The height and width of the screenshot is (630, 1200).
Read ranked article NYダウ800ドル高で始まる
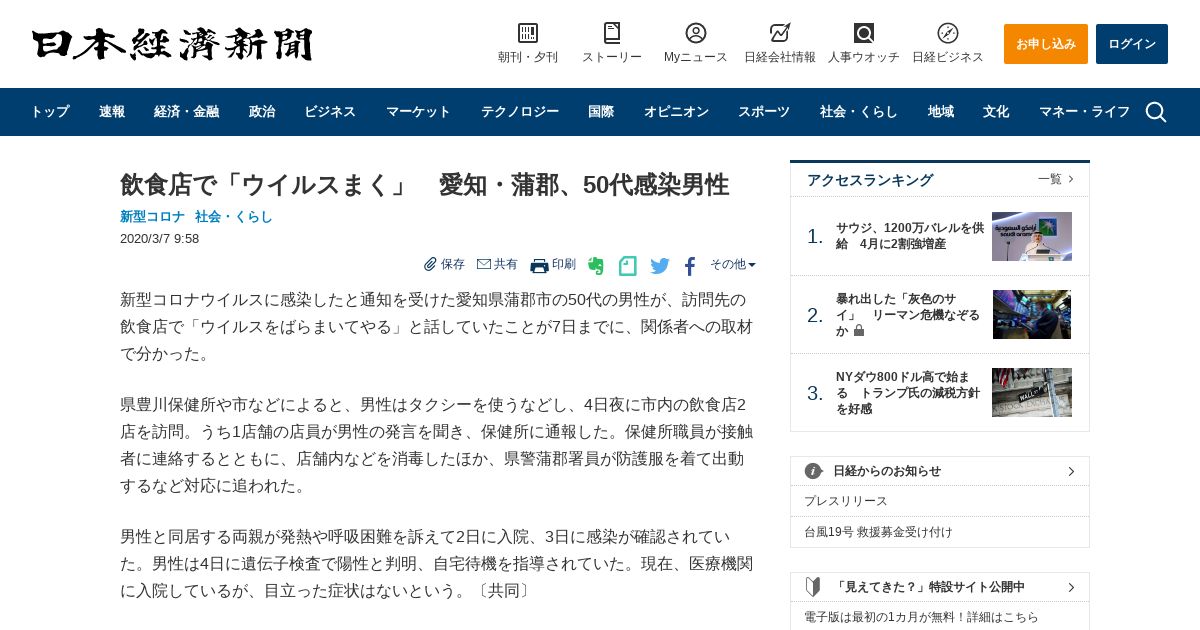pyautogui.click(x=909, y=393)
